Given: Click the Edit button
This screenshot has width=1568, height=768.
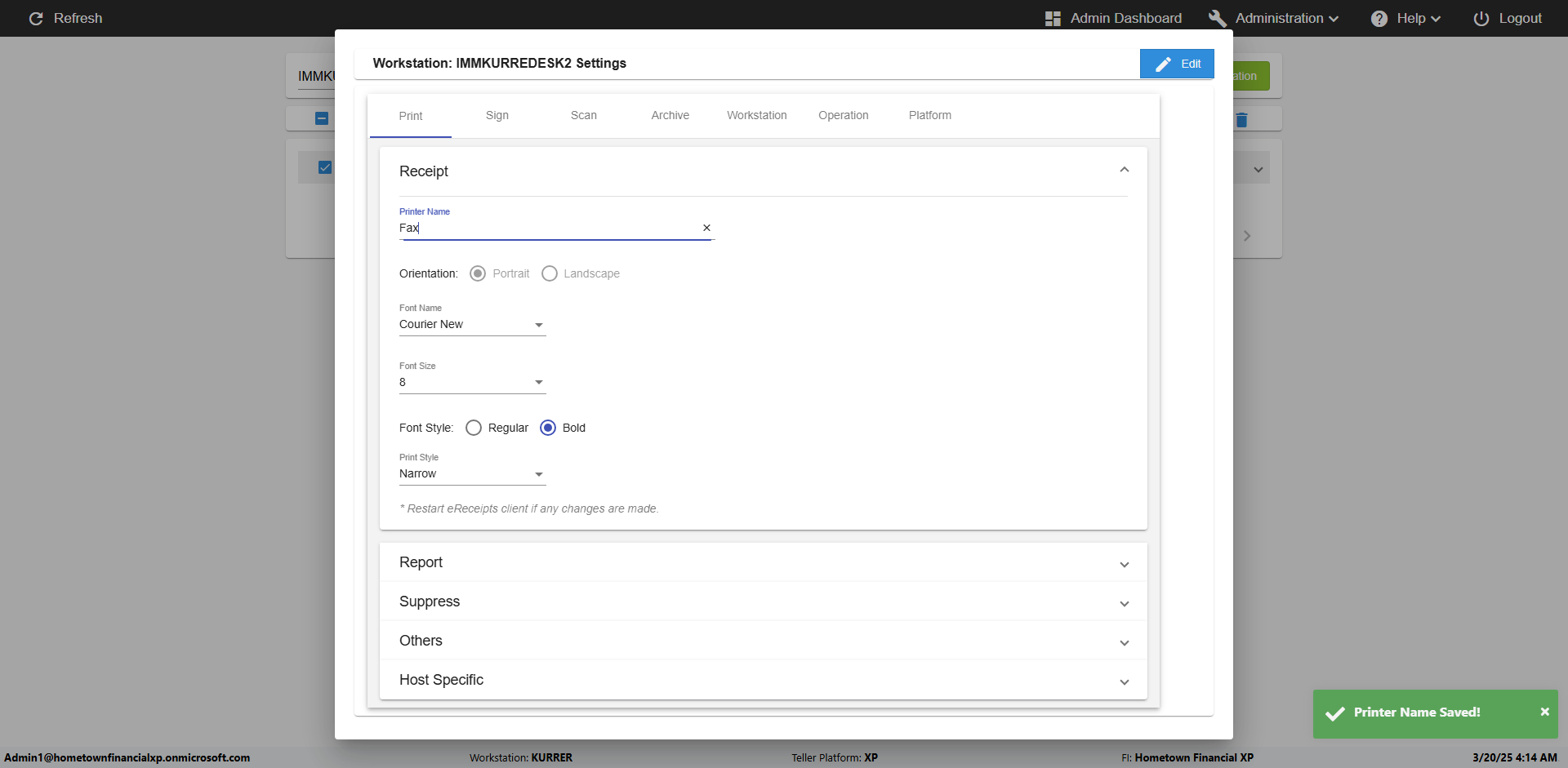Looking at the screenshot, I should 1177,64.
